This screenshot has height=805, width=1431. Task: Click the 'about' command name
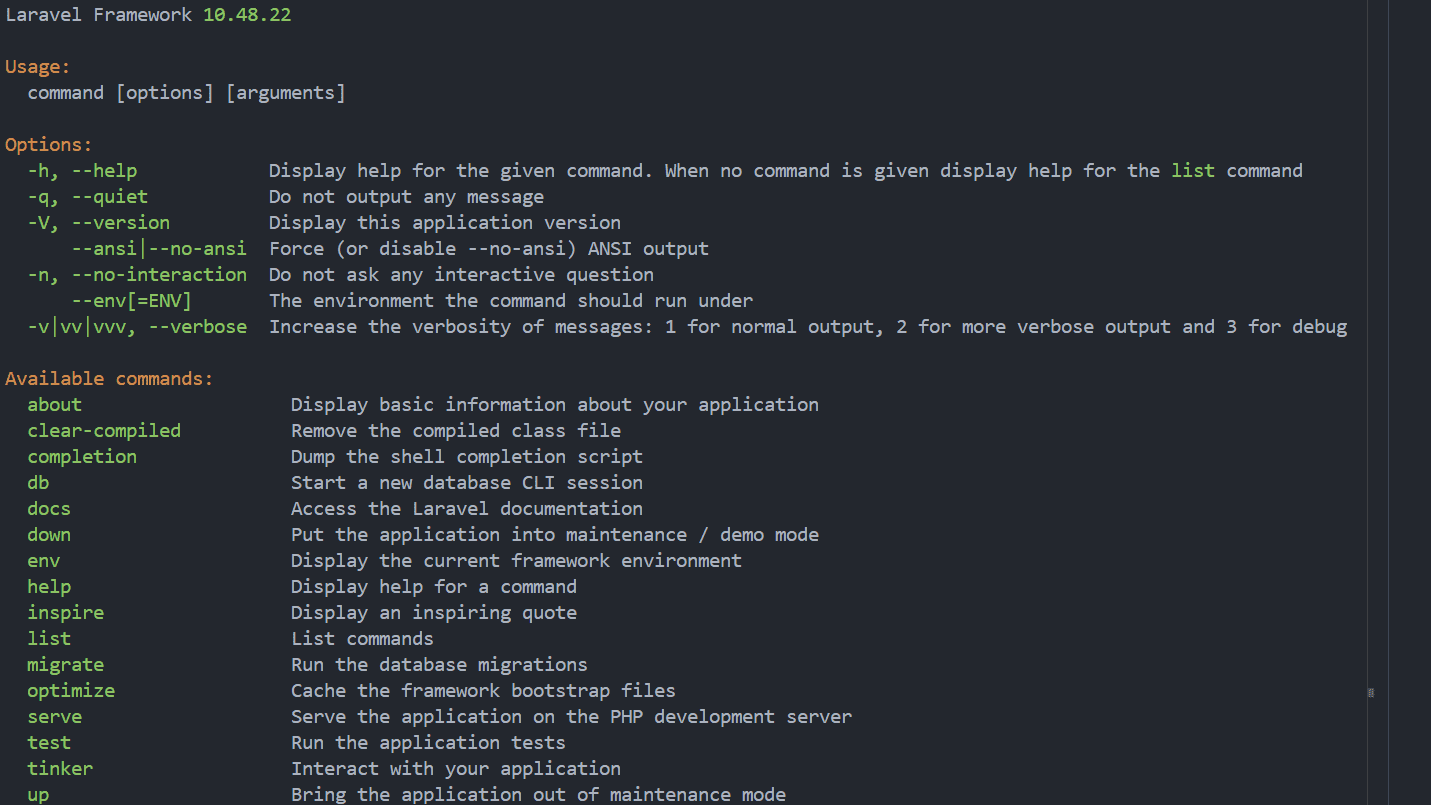[x=54, y=405]
